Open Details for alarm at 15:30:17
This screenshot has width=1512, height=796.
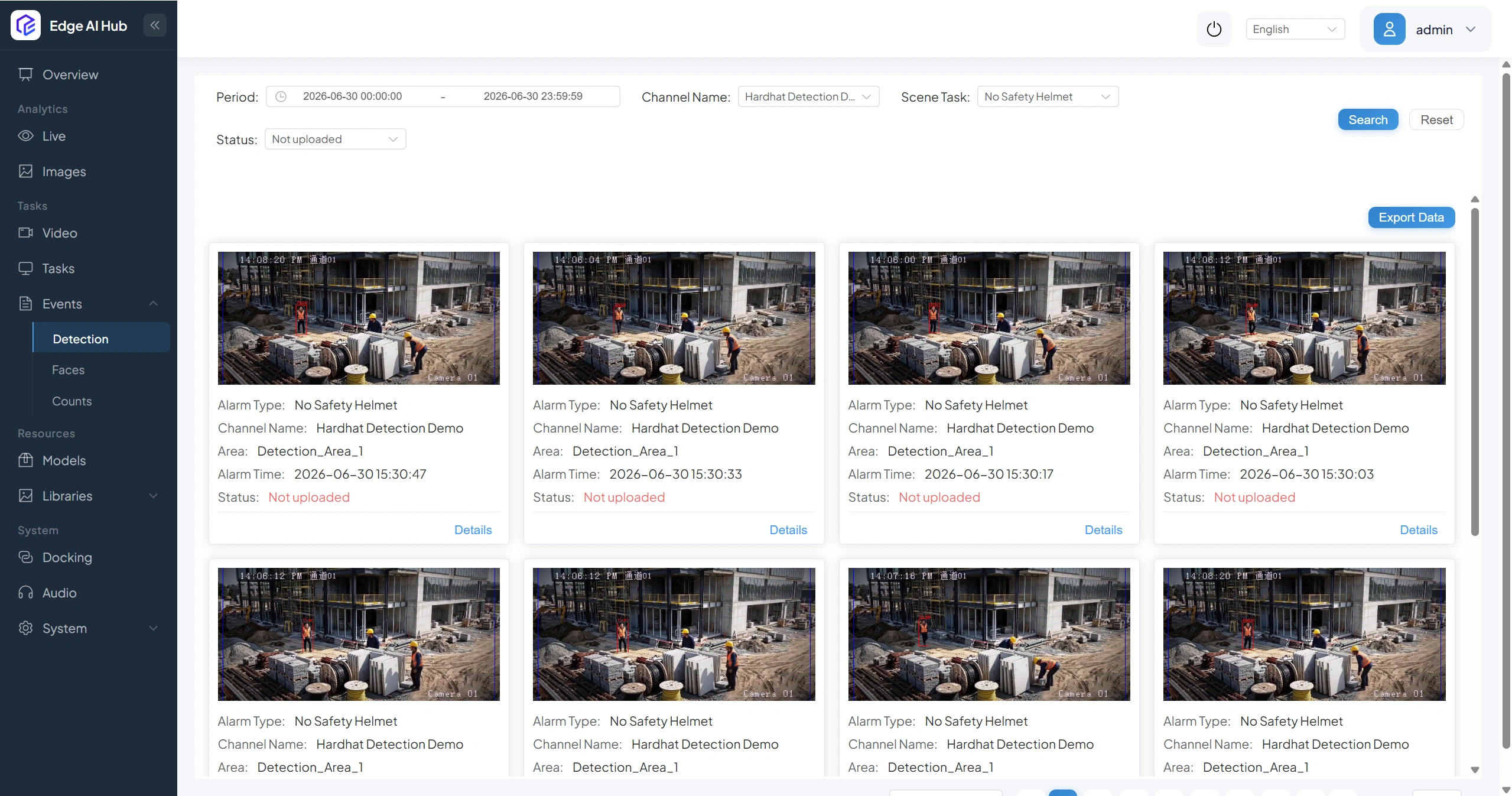point(1103,530)
